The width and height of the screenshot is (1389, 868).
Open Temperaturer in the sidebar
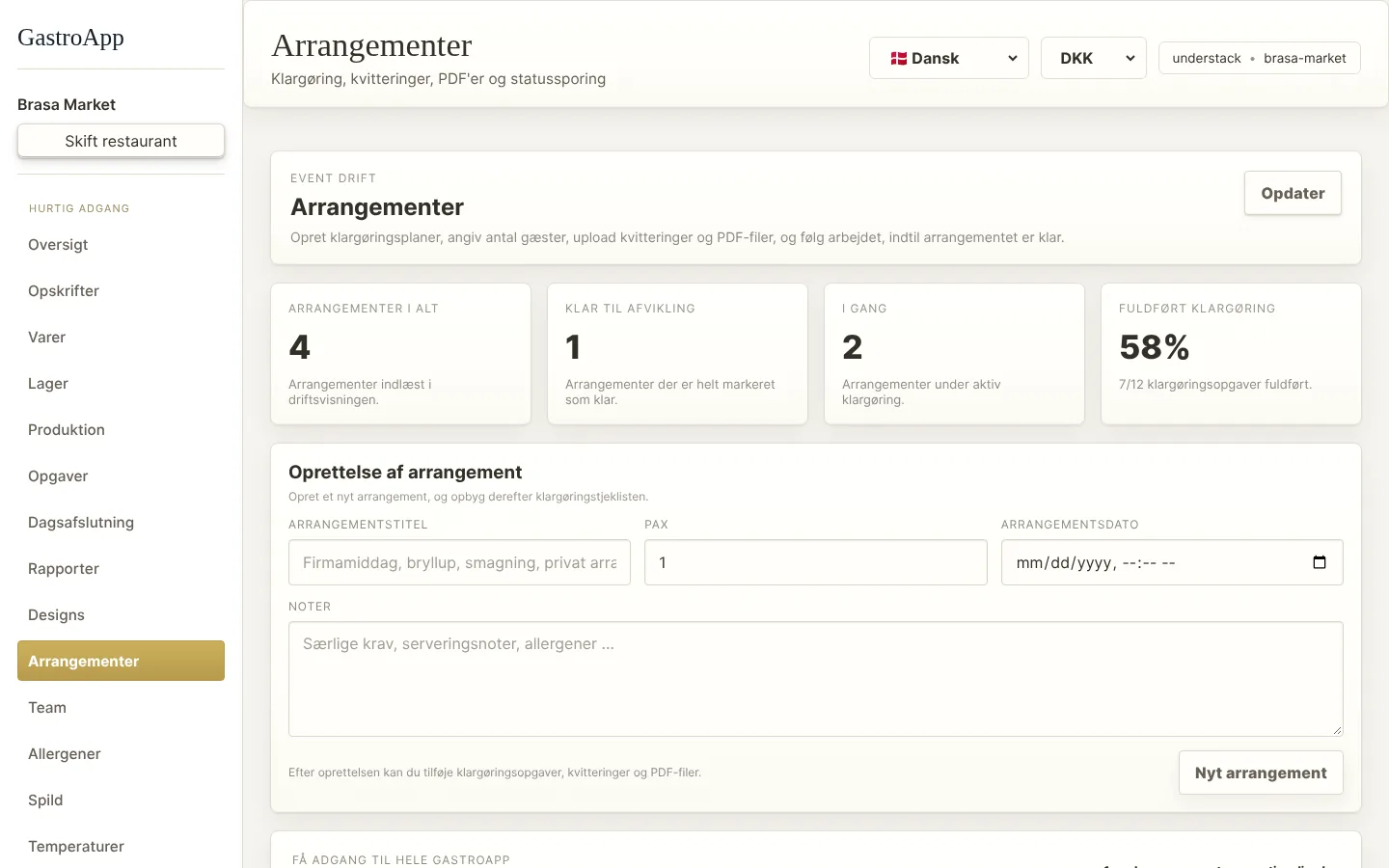121,847
